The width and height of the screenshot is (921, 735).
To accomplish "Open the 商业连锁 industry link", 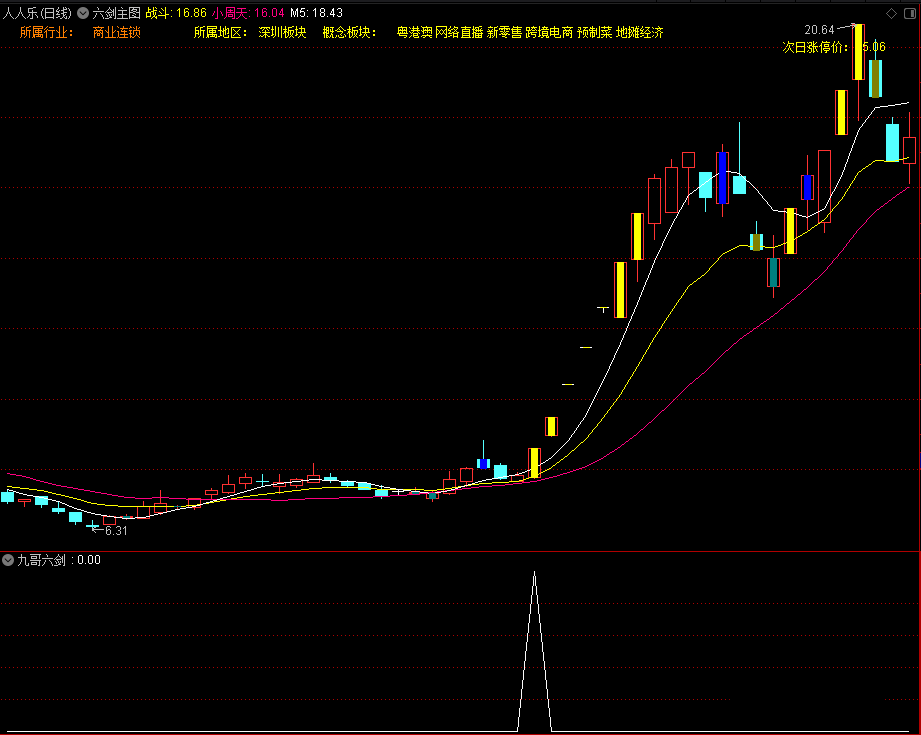I will click(x=116, y=32).
